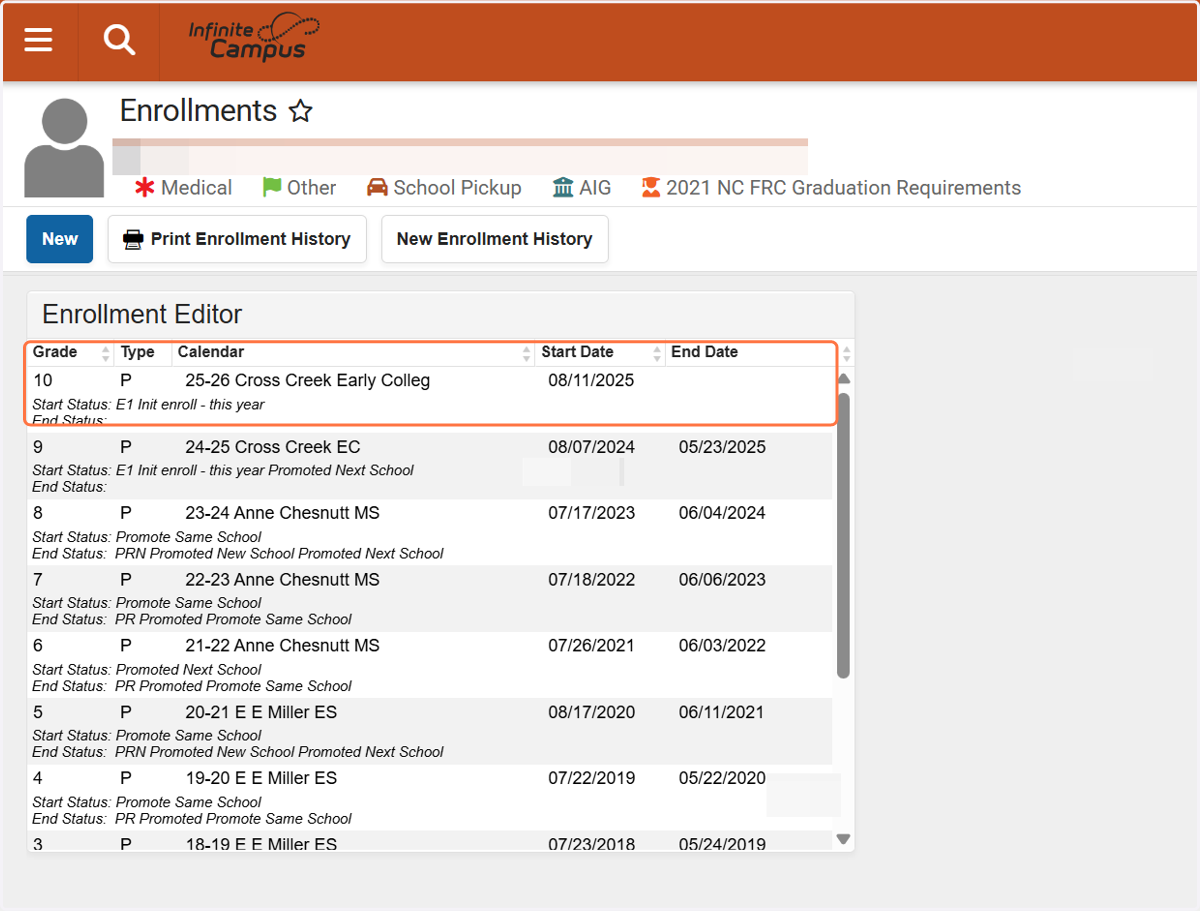Click end date 06/06/2023
This screenshot has height=911, width=1200.
click(x=722, y=580)
